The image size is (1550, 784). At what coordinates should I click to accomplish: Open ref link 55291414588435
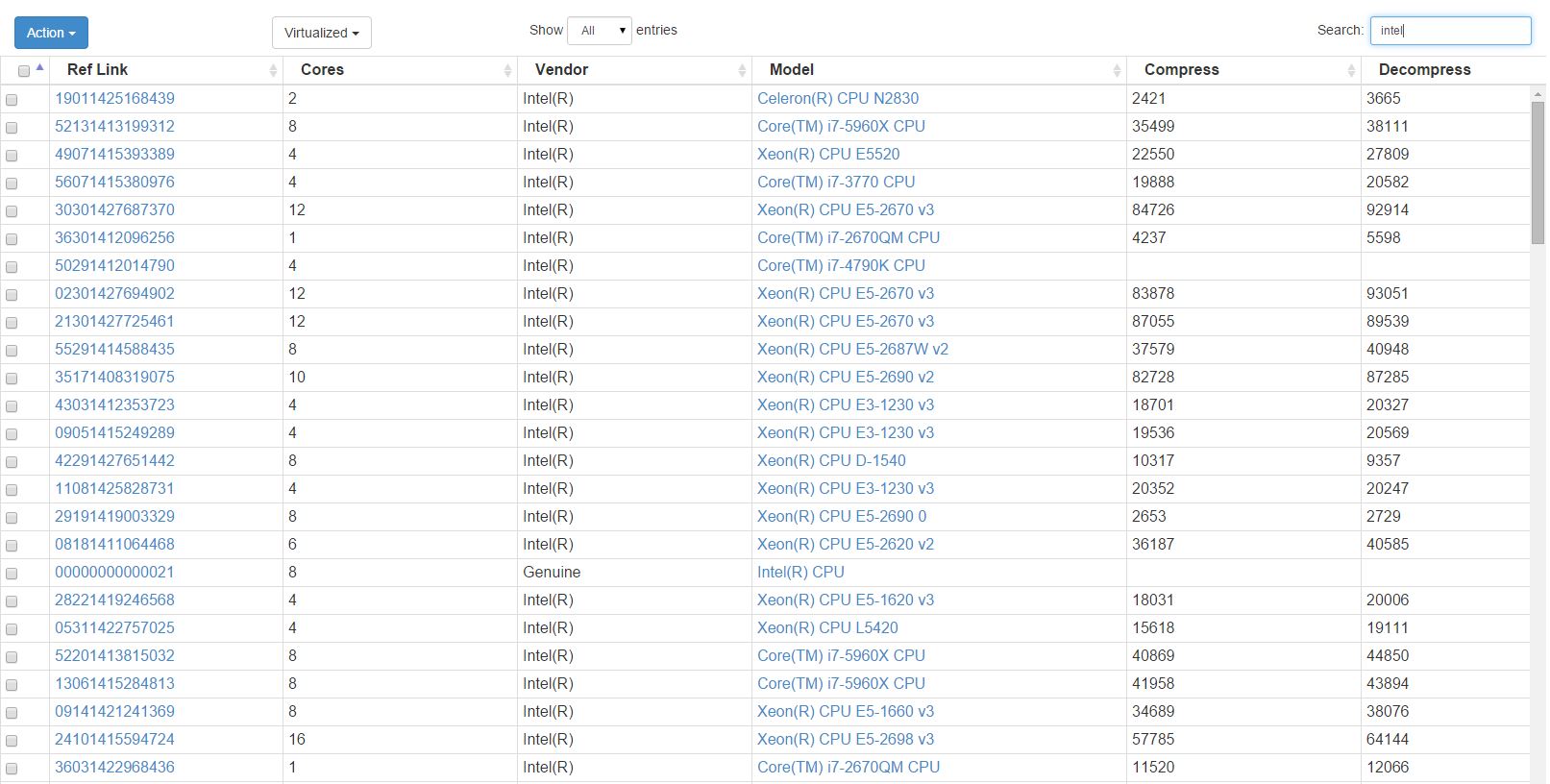pos(114,349)
